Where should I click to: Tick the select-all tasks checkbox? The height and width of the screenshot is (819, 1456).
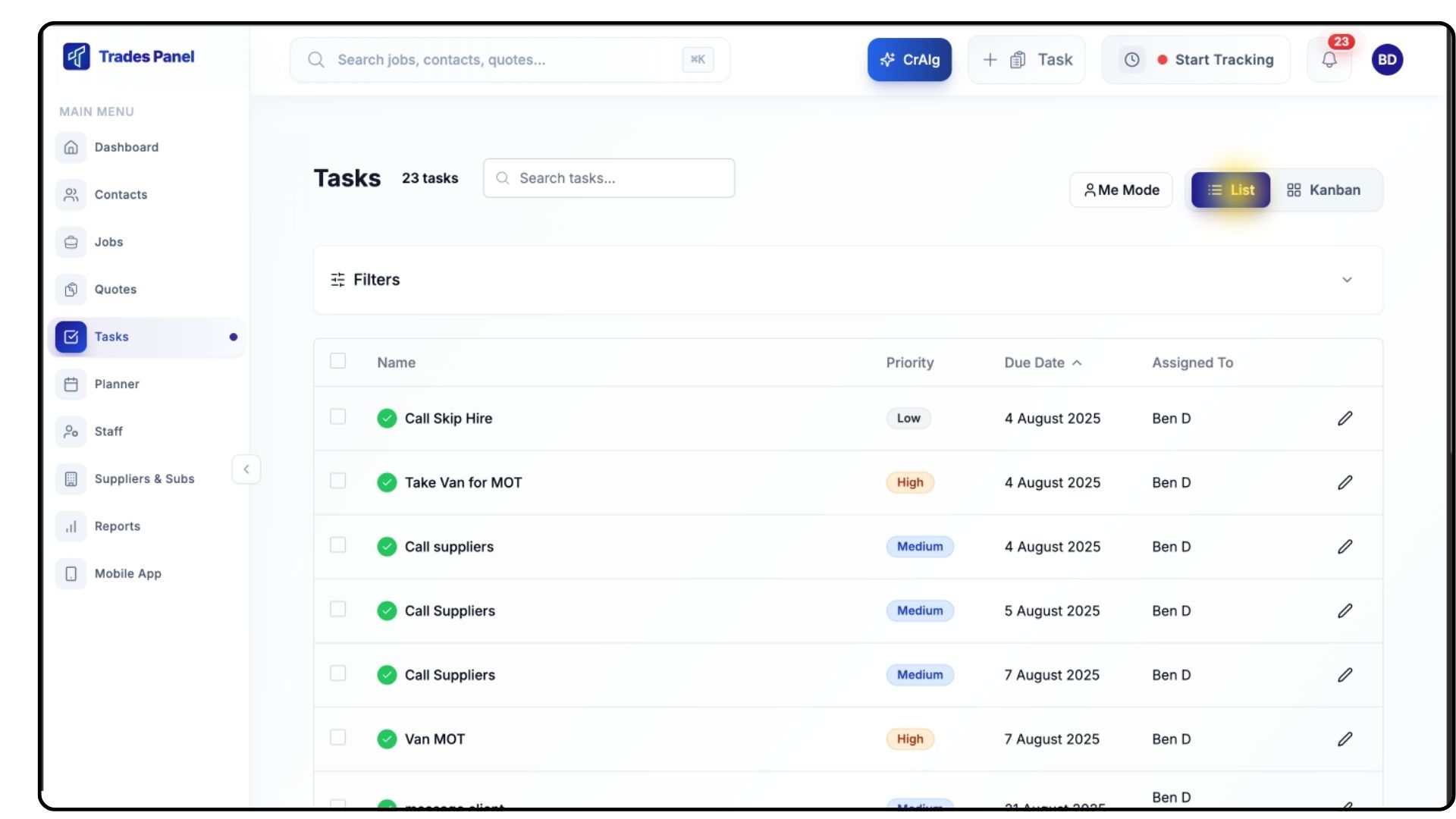338,361
